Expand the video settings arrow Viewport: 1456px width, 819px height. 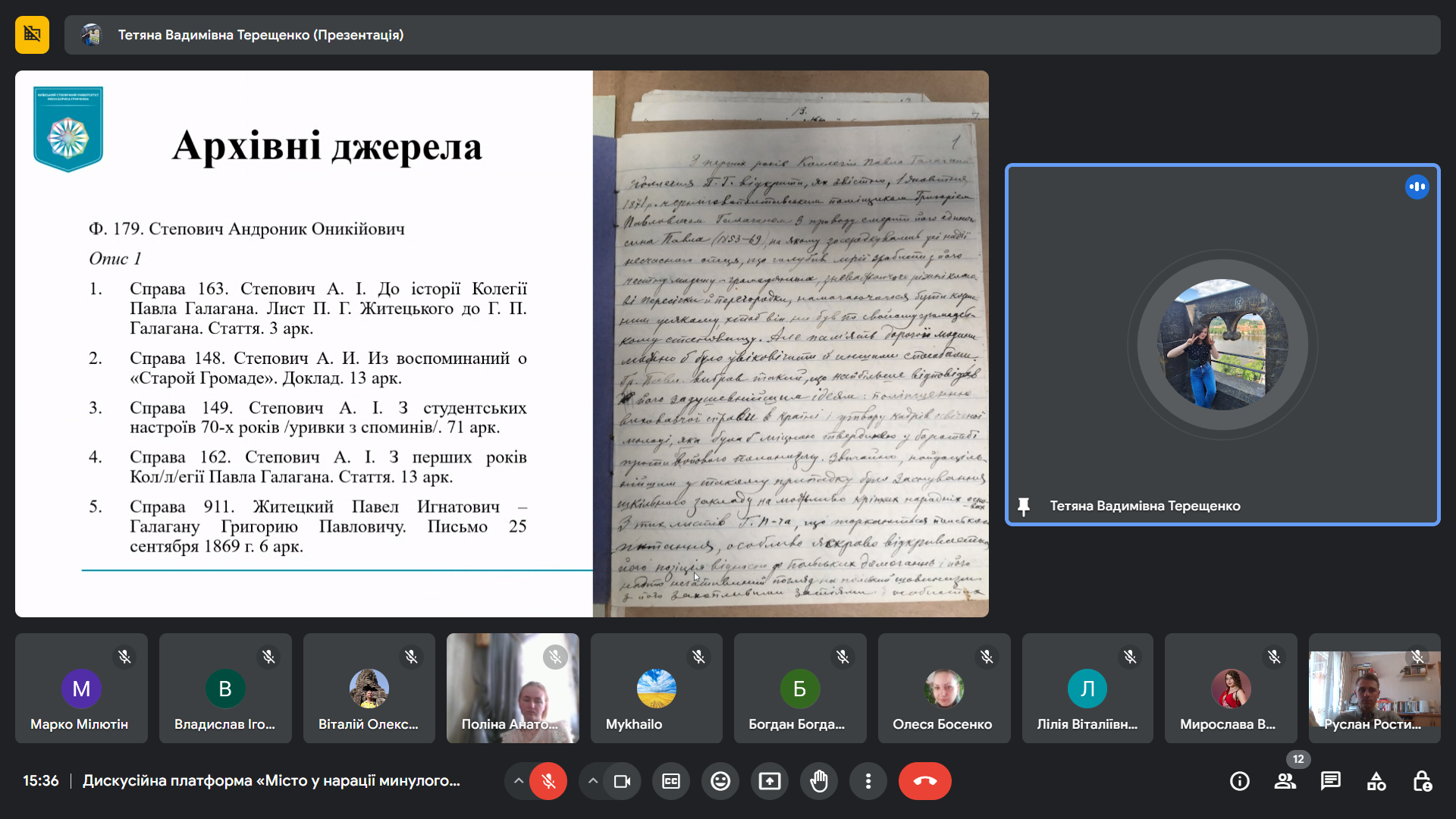point(592,781)
